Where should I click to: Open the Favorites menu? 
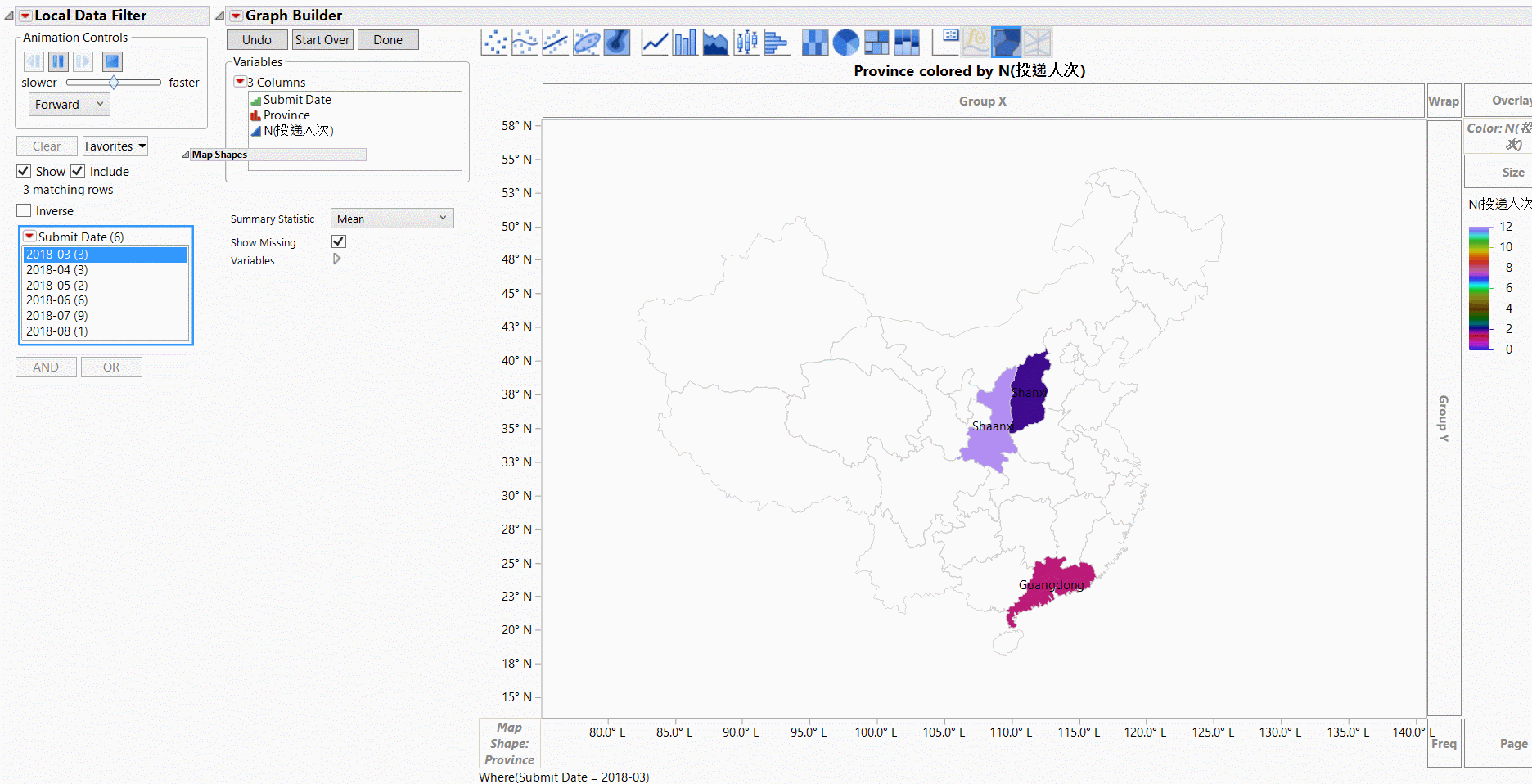(115, 146)
